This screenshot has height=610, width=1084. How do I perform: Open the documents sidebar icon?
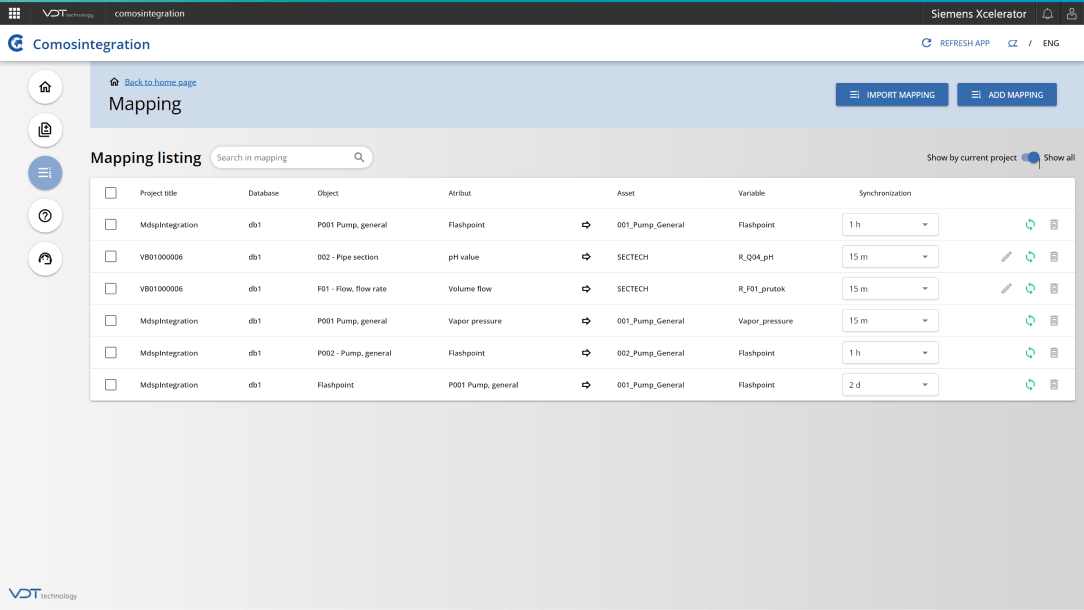click(x=45, y=130)
